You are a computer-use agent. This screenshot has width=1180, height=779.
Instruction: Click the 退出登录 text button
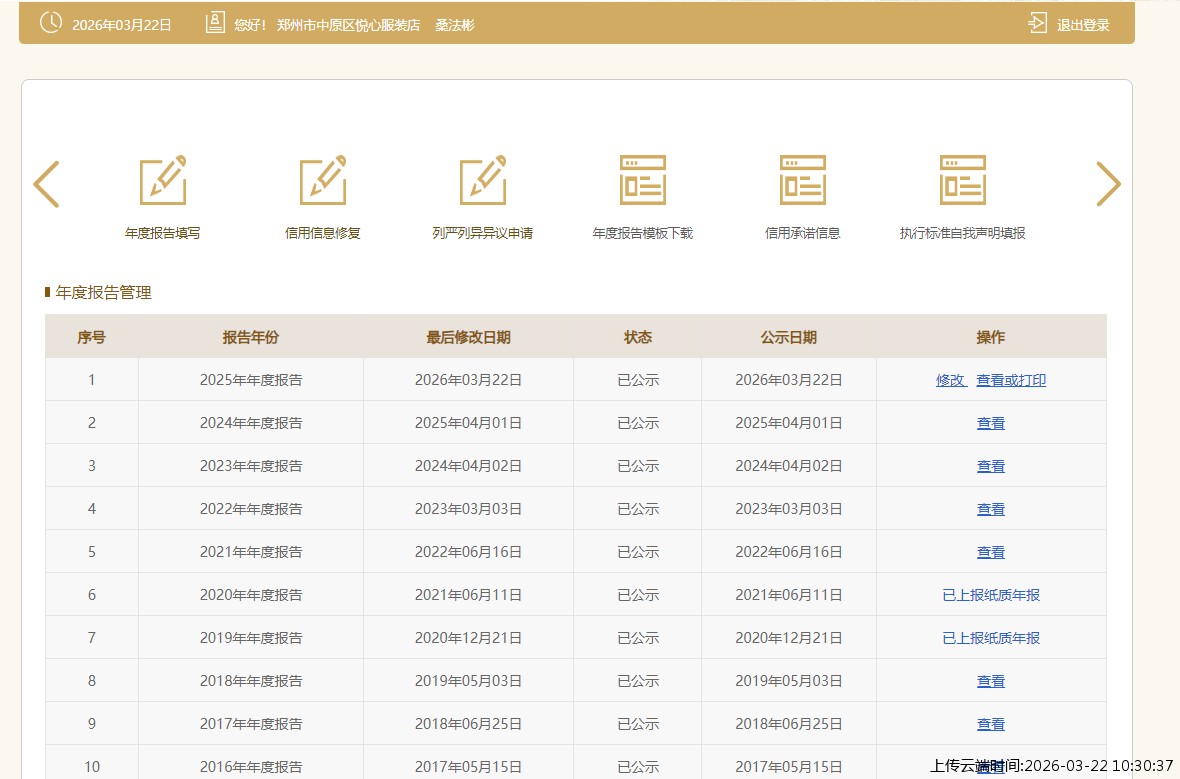(x=1083, y=25)
